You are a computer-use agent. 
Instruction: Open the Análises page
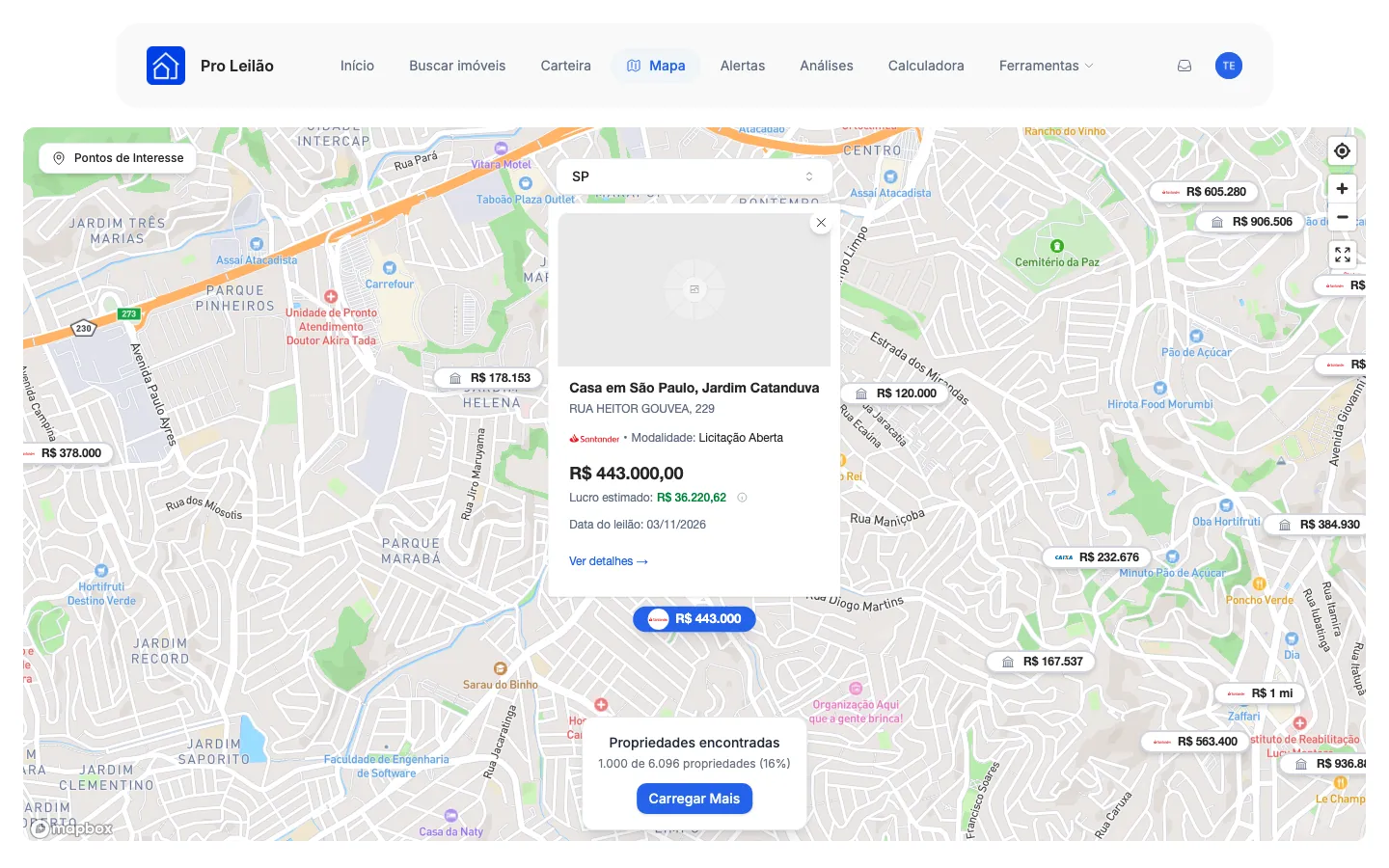pos(827,66)
